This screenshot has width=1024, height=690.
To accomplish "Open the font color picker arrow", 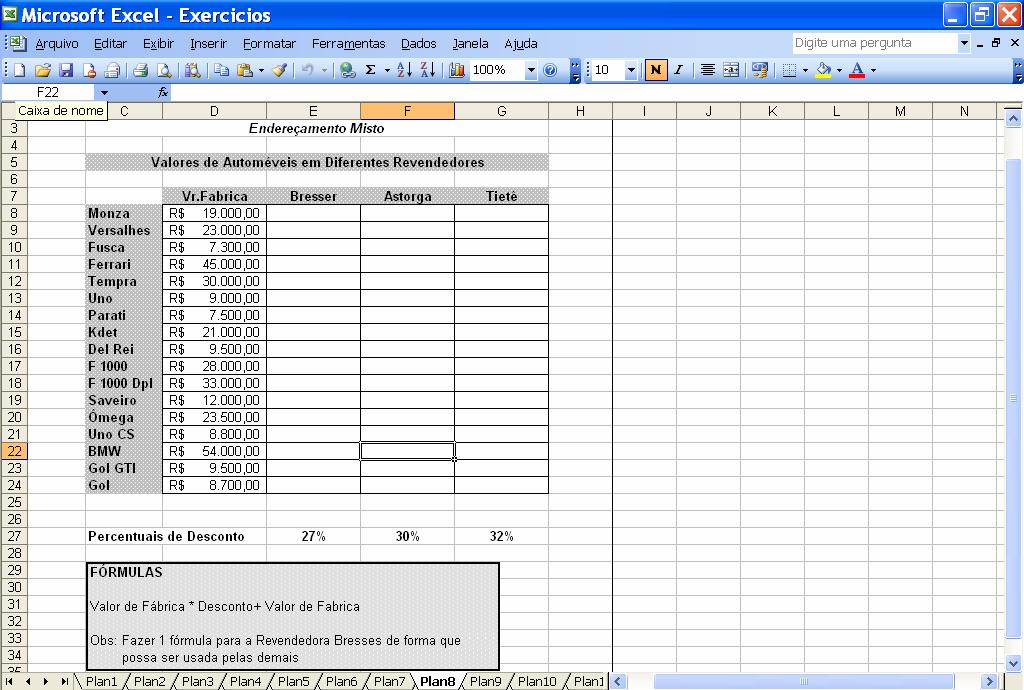I will pos(872,69).
